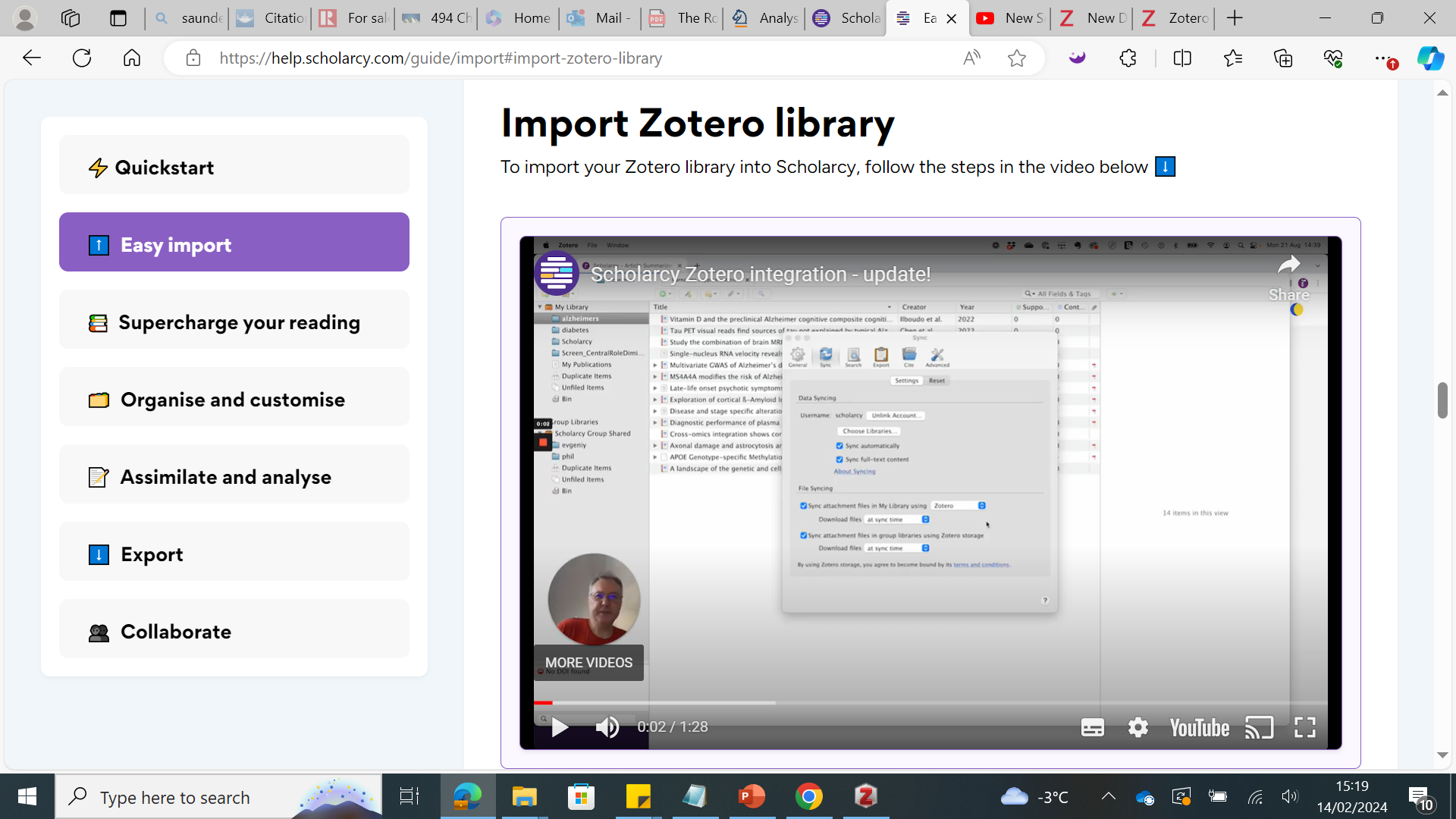Open the Copilot sidebar icon
The image size is (1456, 819).
click(1430, 58)
